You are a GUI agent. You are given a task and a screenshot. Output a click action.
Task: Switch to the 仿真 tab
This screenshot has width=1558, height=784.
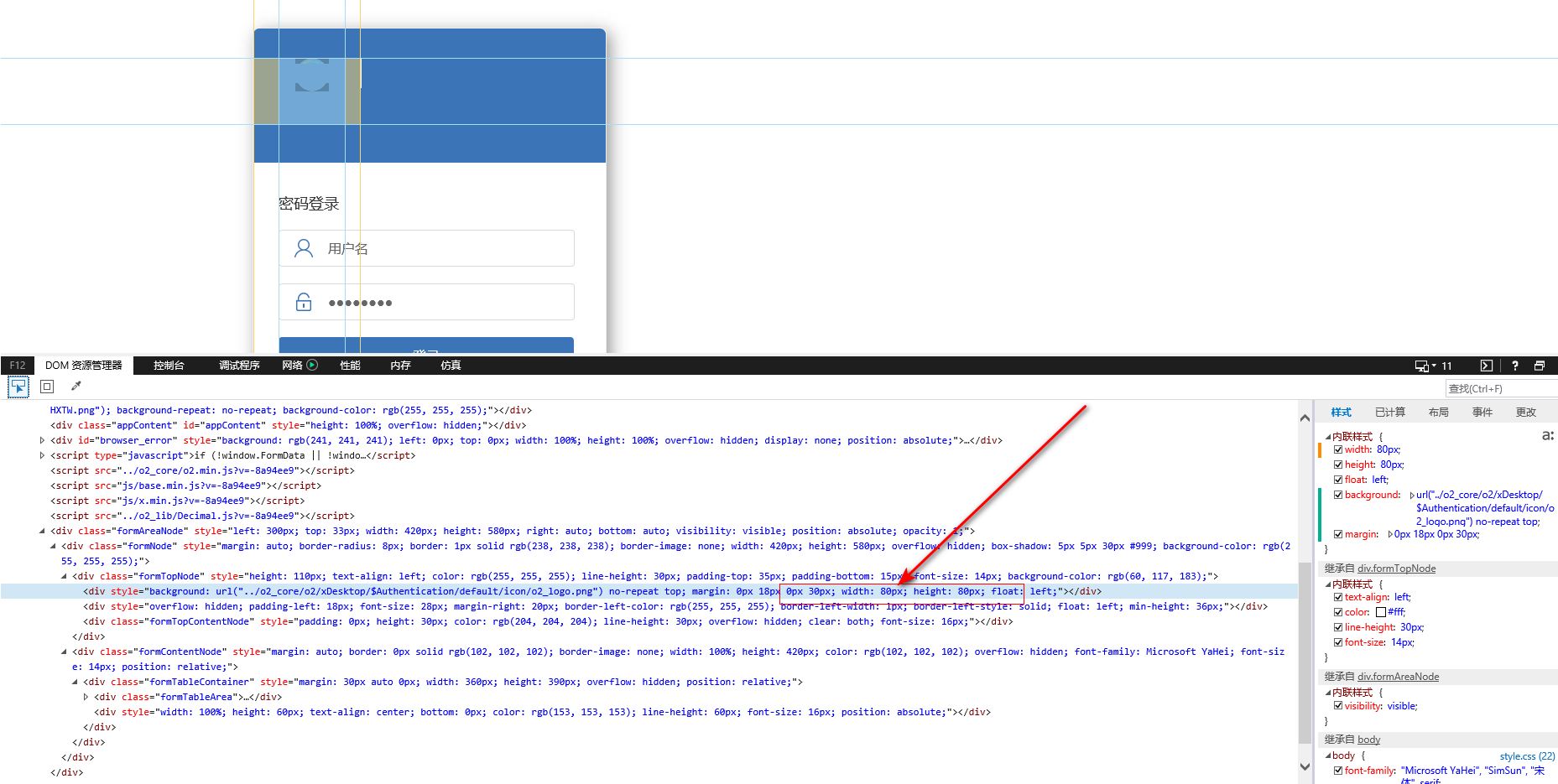coord(451,366)
